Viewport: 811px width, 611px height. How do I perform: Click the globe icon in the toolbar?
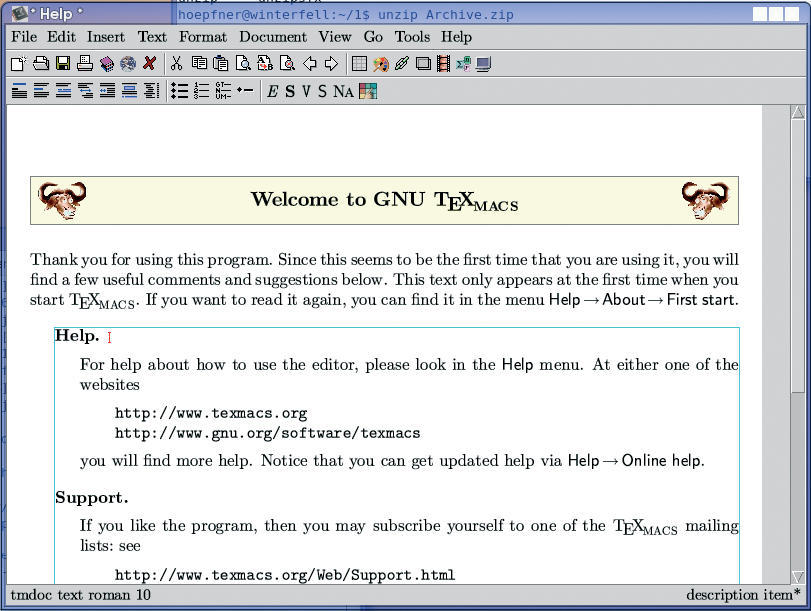(128, 64)
